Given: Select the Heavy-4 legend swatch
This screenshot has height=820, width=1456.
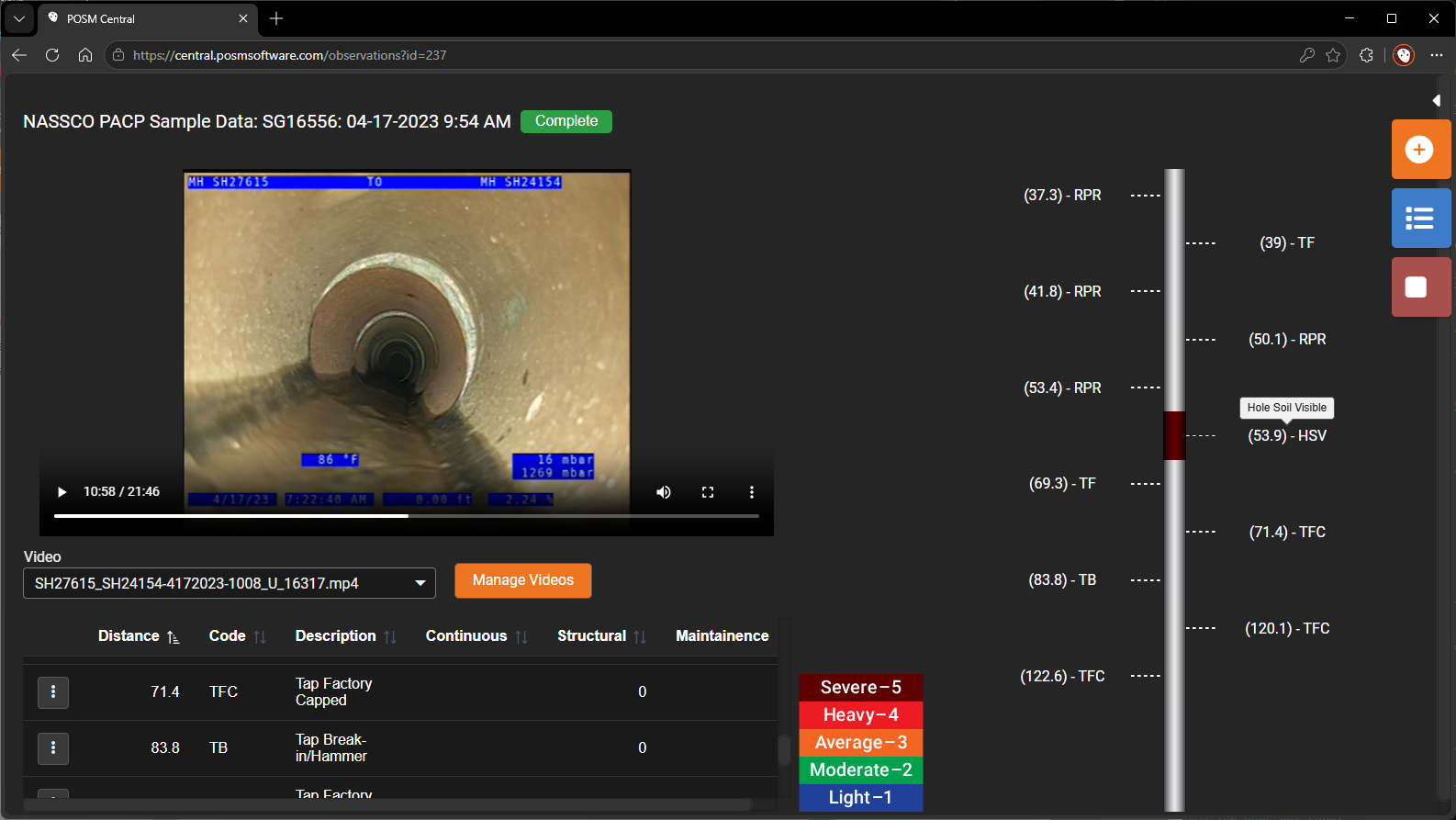Looking at the screenshot, I should (861, 715).
